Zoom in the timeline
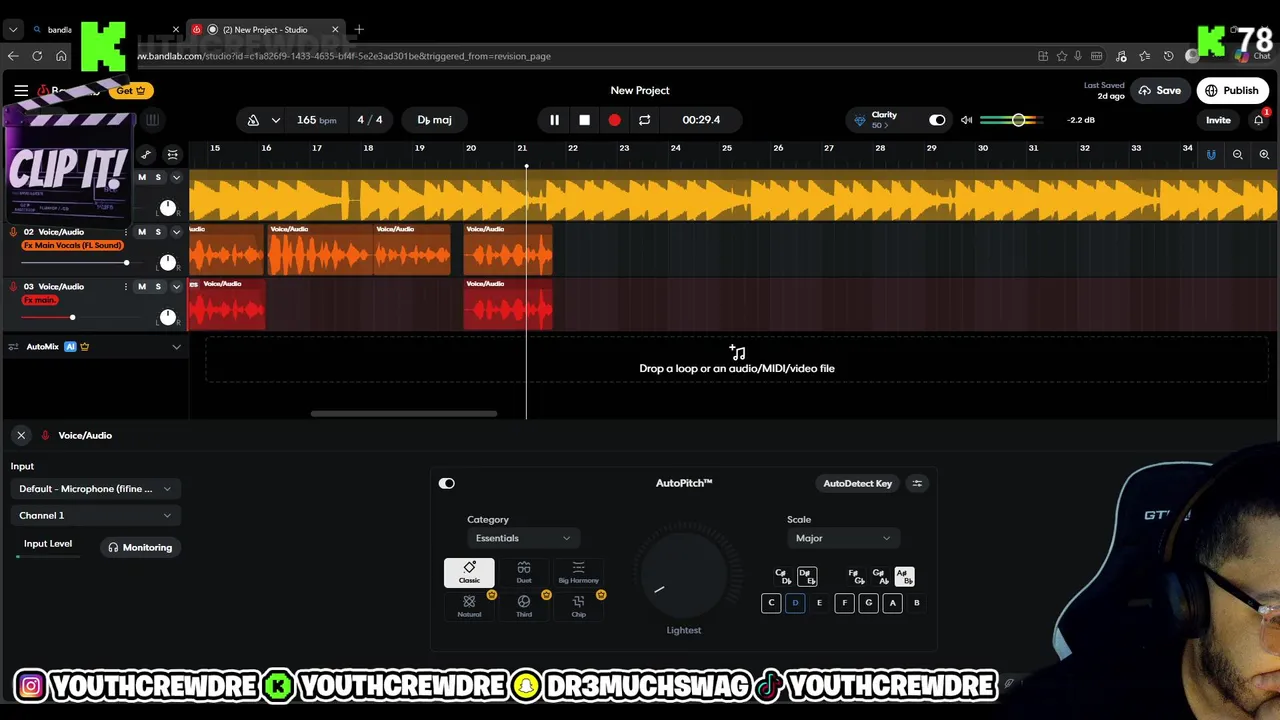Screen dimensions: 1280x720 click(x=1264, y=154)
